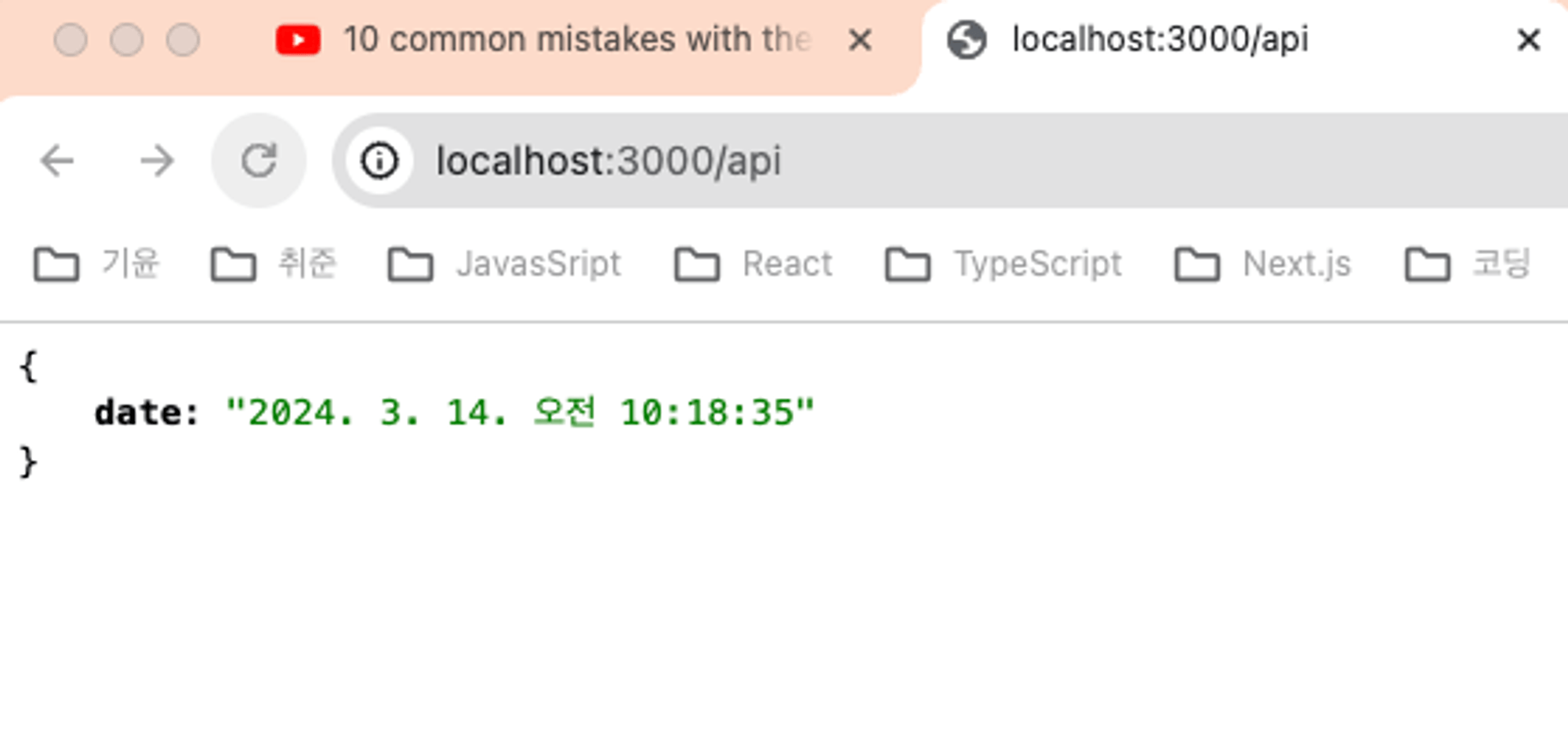This screenshot has height=753, width=1568.
Task: Focus the address bar showing localhost:3000/api
Action: [x=941, y=161]
